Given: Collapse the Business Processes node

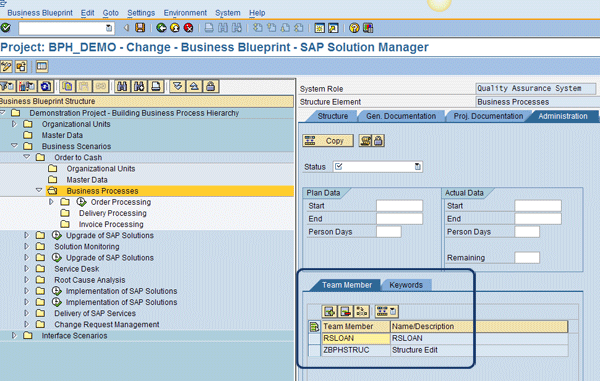Looking at the screenshot, I should tap(39, 190).
